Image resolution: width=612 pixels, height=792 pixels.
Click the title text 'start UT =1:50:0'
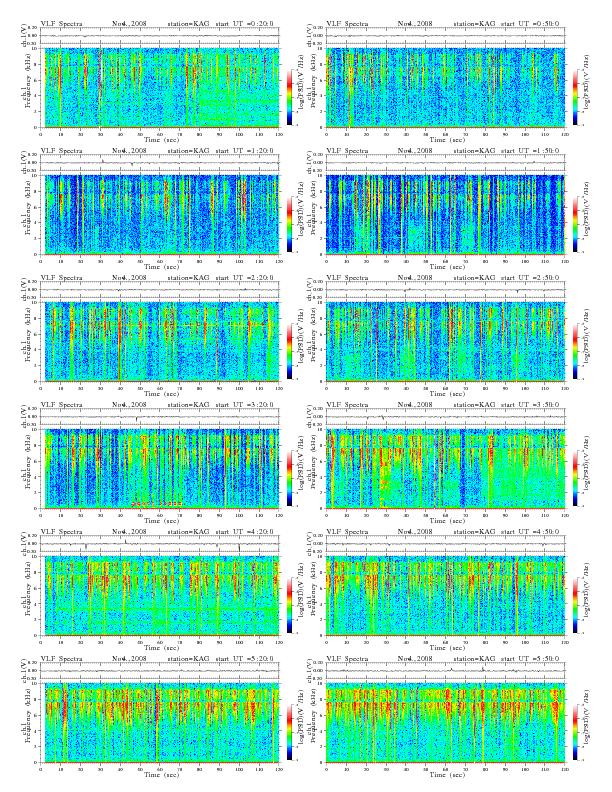530,151
